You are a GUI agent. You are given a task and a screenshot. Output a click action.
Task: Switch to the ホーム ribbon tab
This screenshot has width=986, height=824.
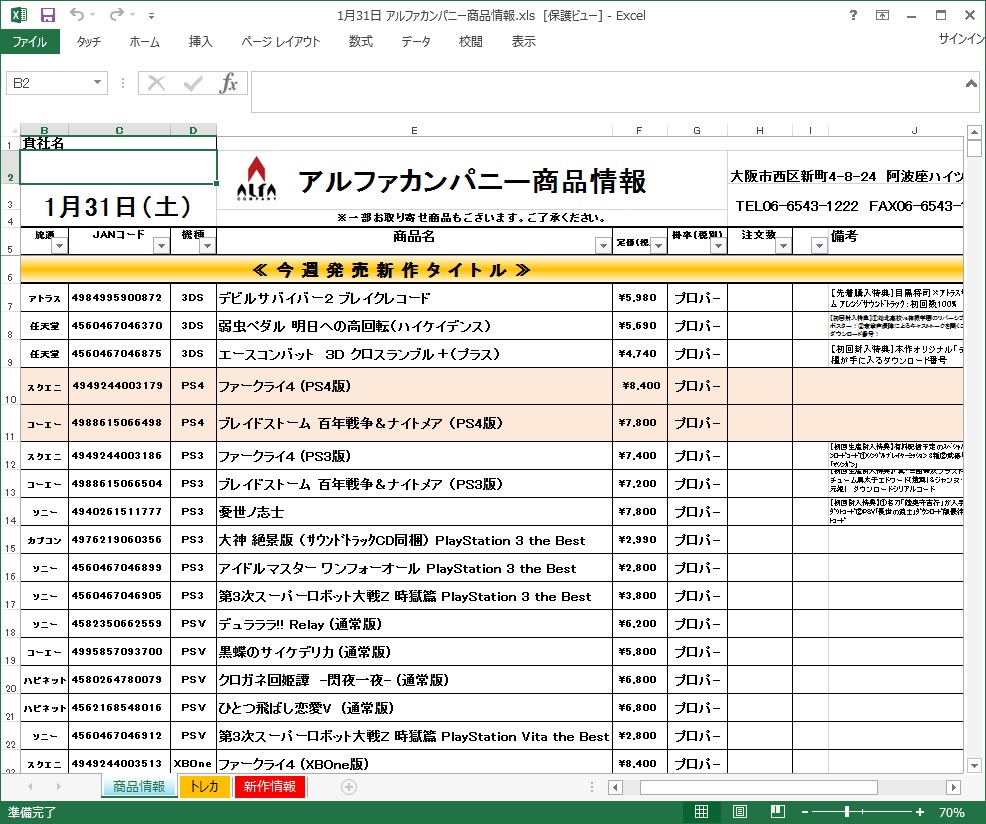(x=145, y=42)
